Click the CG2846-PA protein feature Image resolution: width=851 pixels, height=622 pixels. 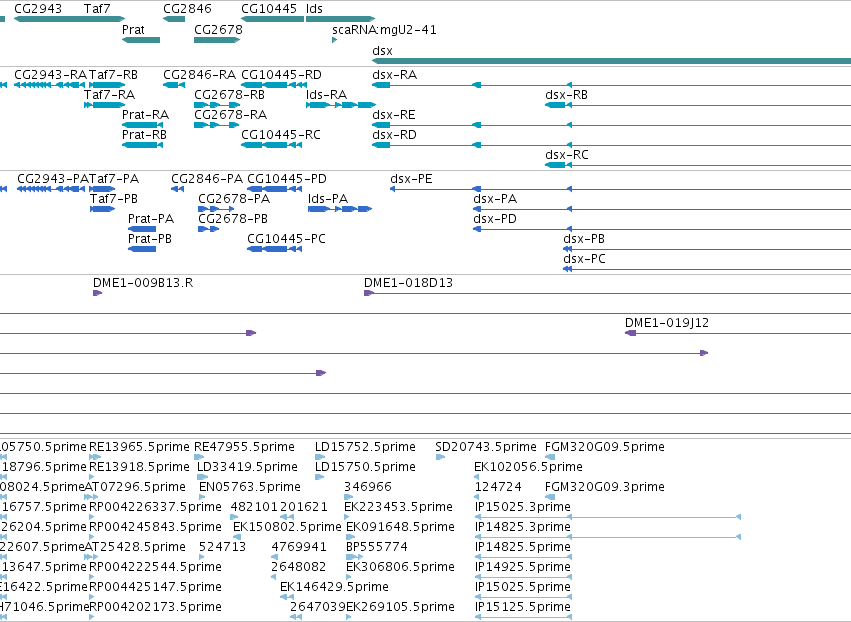177,189
